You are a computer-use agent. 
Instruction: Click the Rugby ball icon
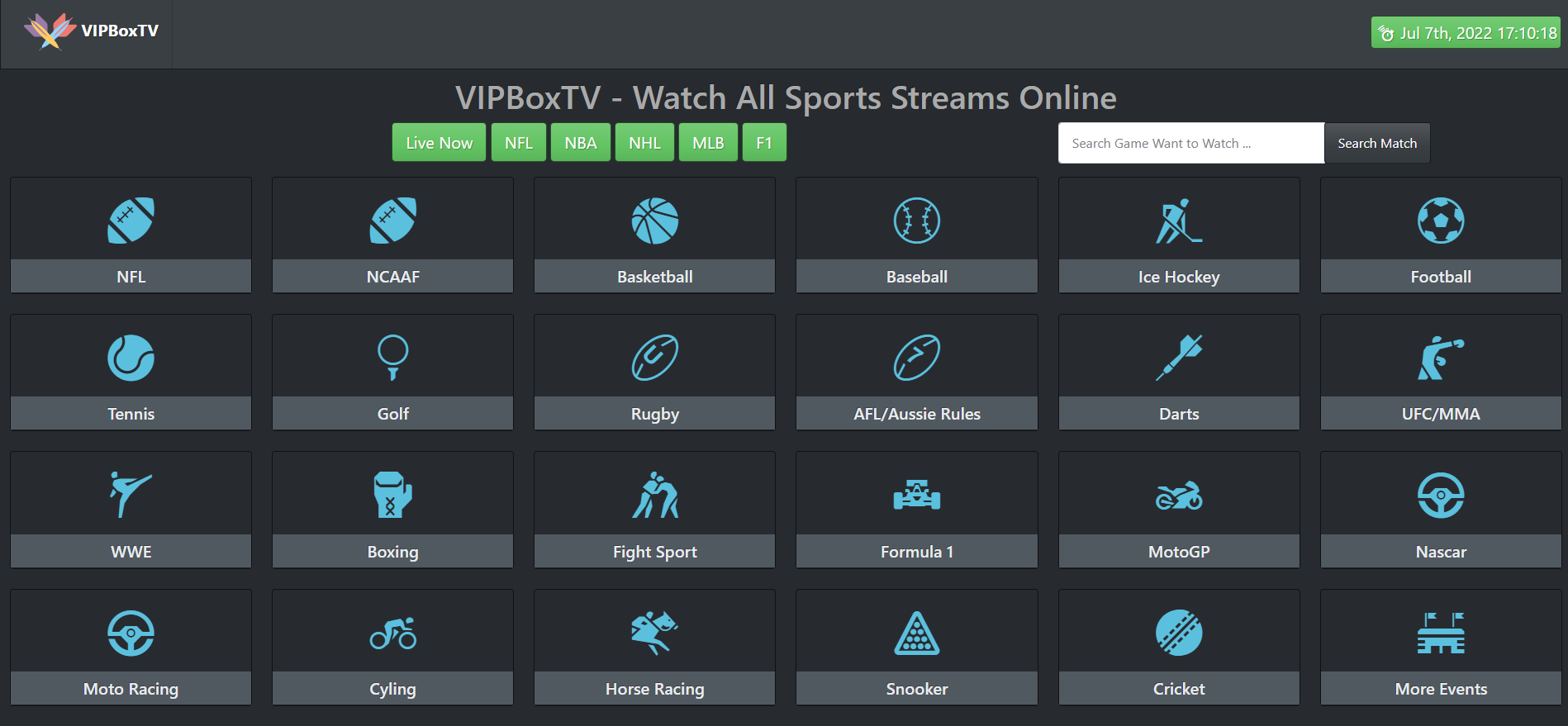click(x=654, y=358)
